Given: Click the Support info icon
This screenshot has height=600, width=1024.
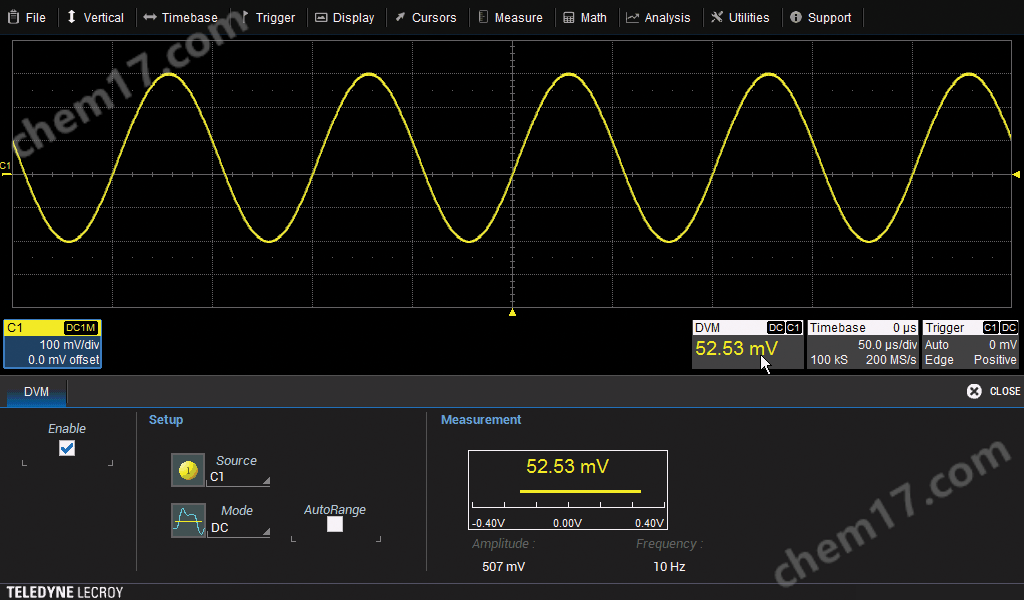Looking at the screenshot, I should coord(795,17).
